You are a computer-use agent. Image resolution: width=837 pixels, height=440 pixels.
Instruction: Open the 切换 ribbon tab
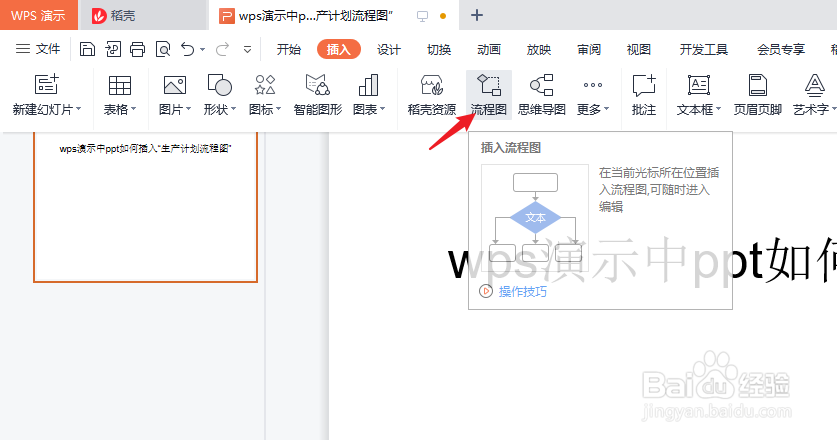tap(439, 50)
